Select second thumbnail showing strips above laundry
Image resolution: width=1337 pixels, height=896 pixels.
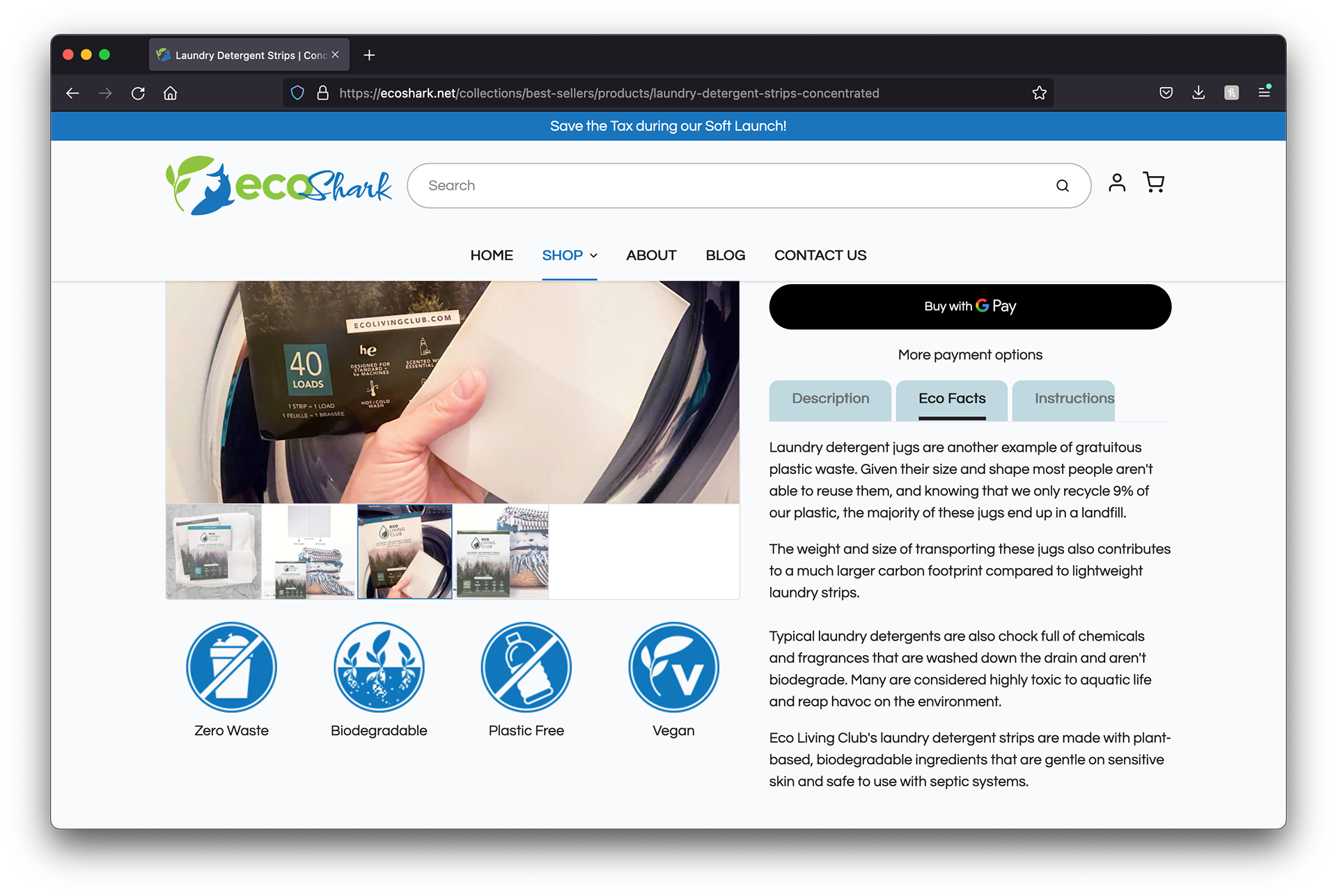[x=309, y=551]
